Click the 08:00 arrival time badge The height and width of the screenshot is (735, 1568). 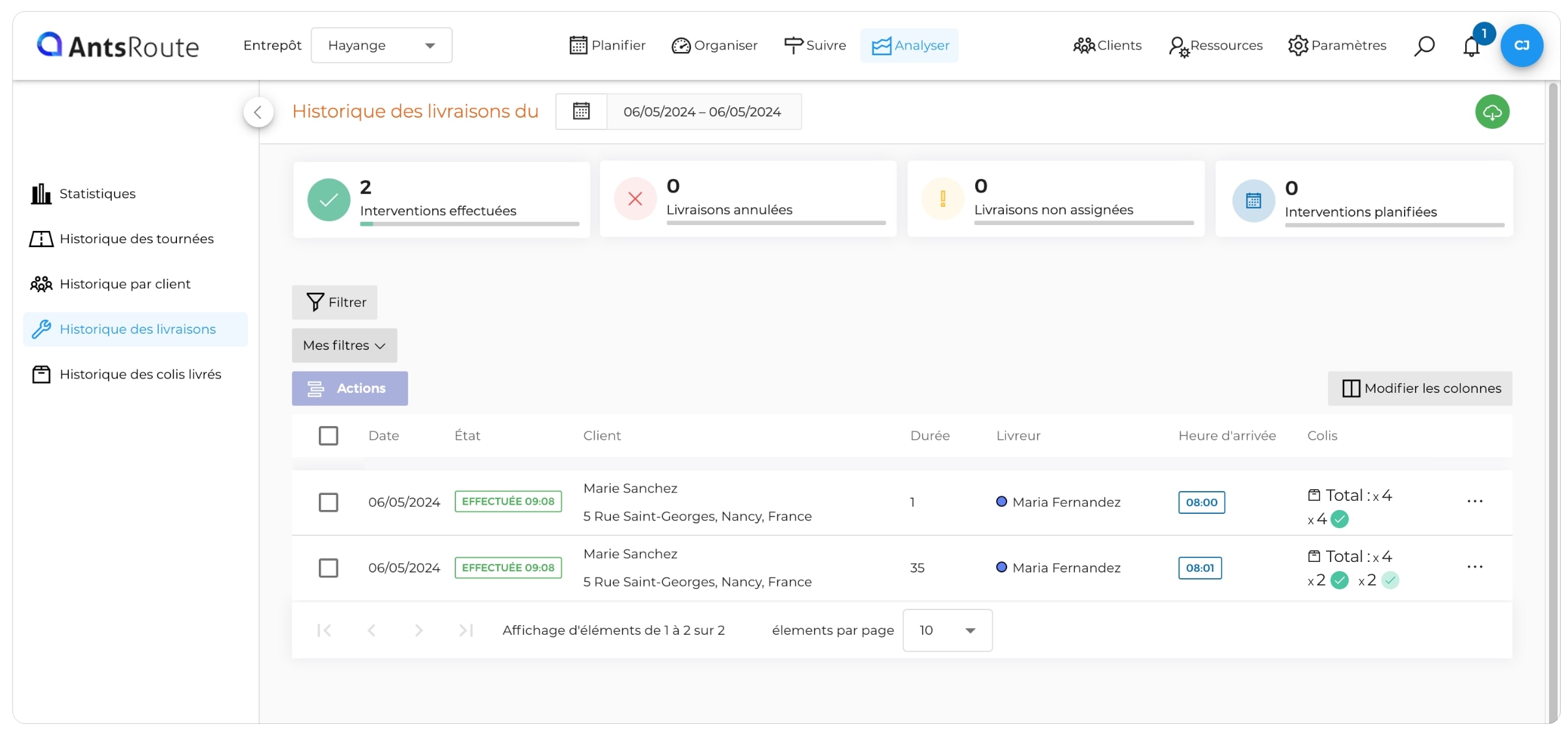pos(1201,502)
